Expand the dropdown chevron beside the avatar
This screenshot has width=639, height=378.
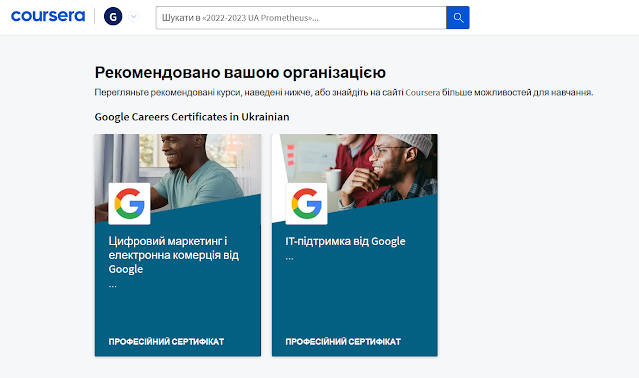point(134,17)
